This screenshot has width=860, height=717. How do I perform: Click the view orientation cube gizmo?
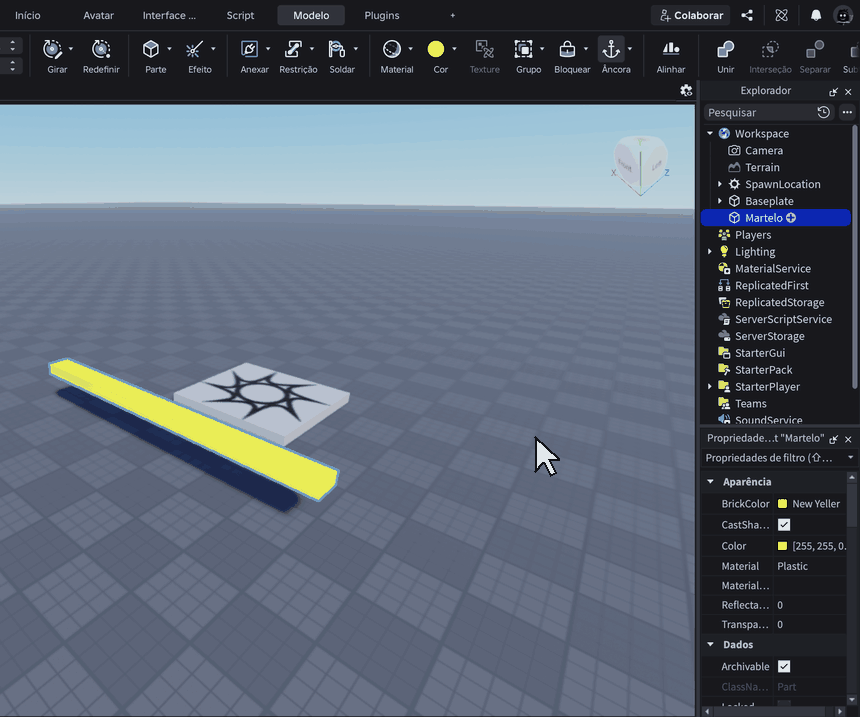click(640, 165)
